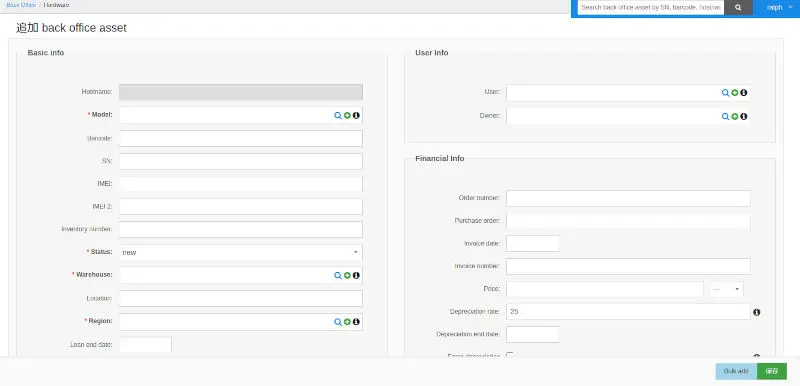Click the IMEI 2 input field

pyautogui.click(x=241, y=207)
